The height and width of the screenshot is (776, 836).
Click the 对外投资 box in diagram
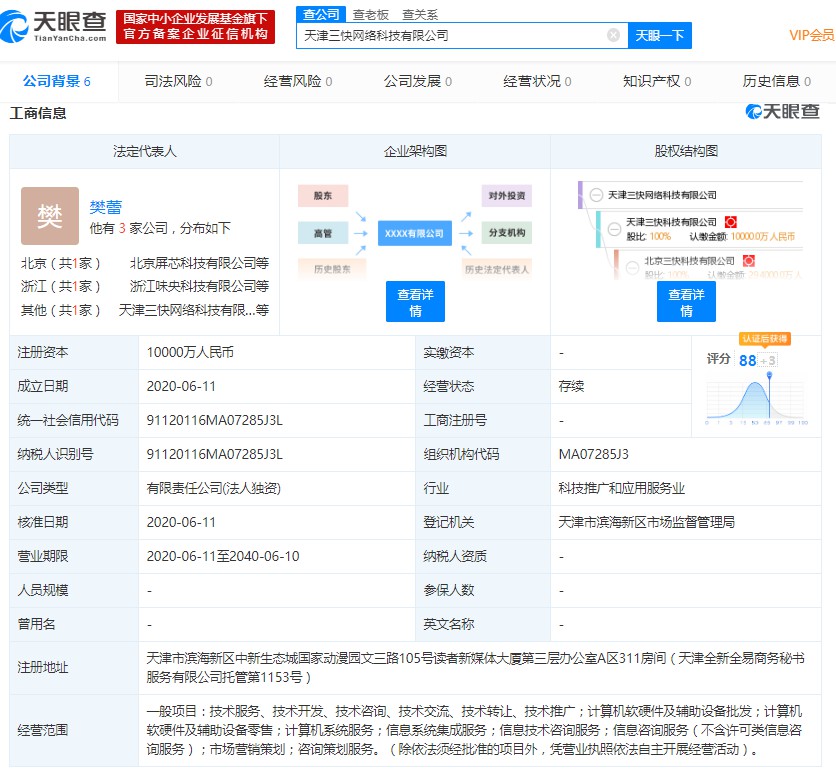tap(507, 196)
